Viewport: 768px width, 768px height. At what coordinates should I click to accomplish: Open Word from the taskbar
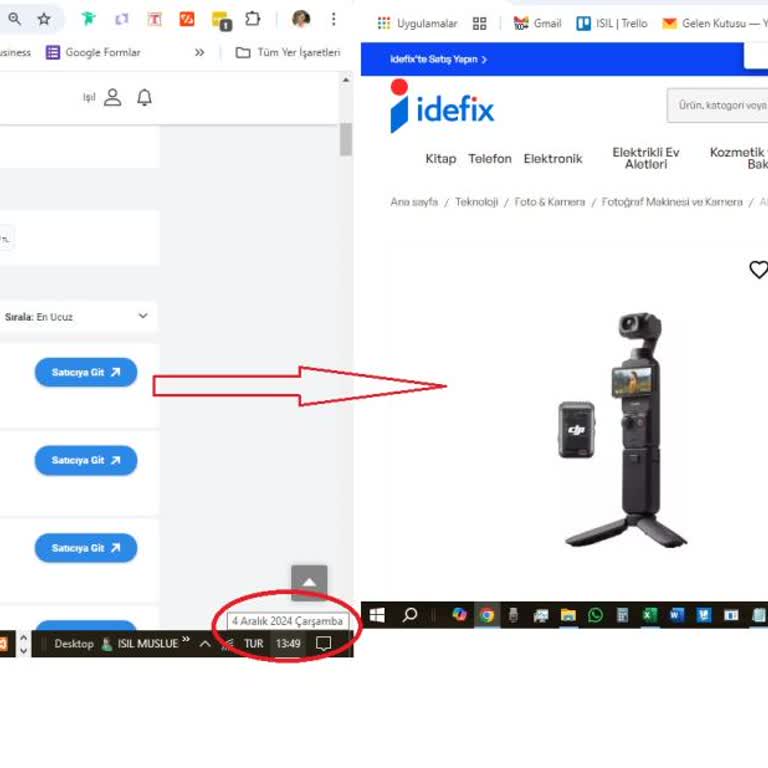676,615
